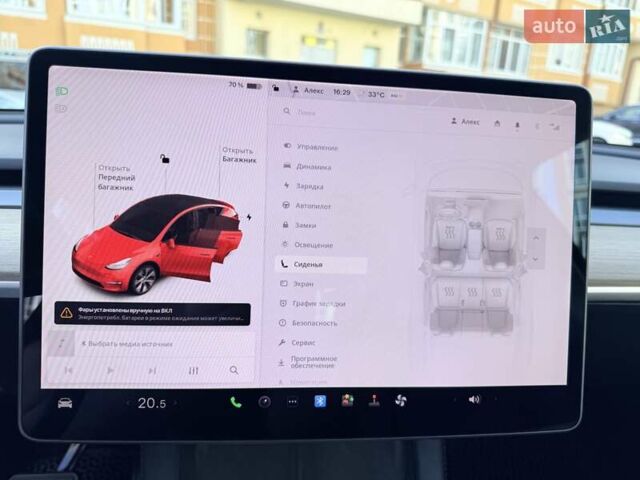The image size is (640, 480).
Task: Open the media equalizer icon
Action: [x=193, y=370]
